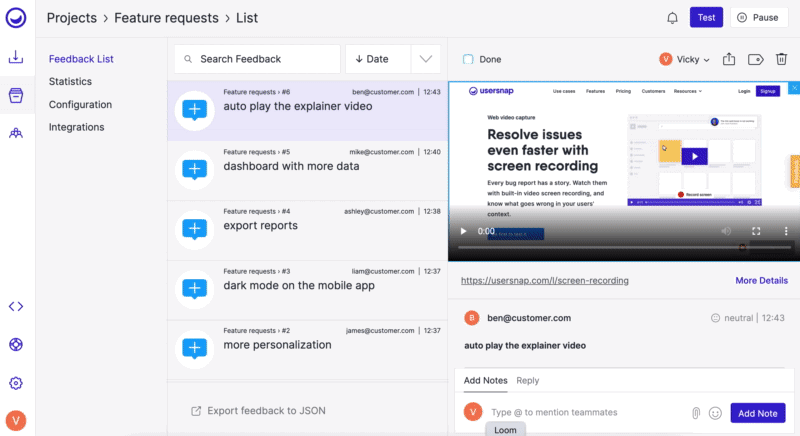The image size is (800, 436).
Task: Select feedback 'more personalization'
Action: (x=308, y=349)
